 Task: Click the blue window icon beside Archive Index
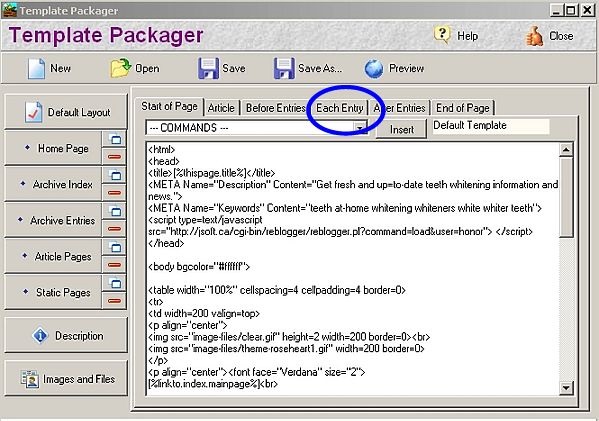pyautogui.click(x=114, y=175)
